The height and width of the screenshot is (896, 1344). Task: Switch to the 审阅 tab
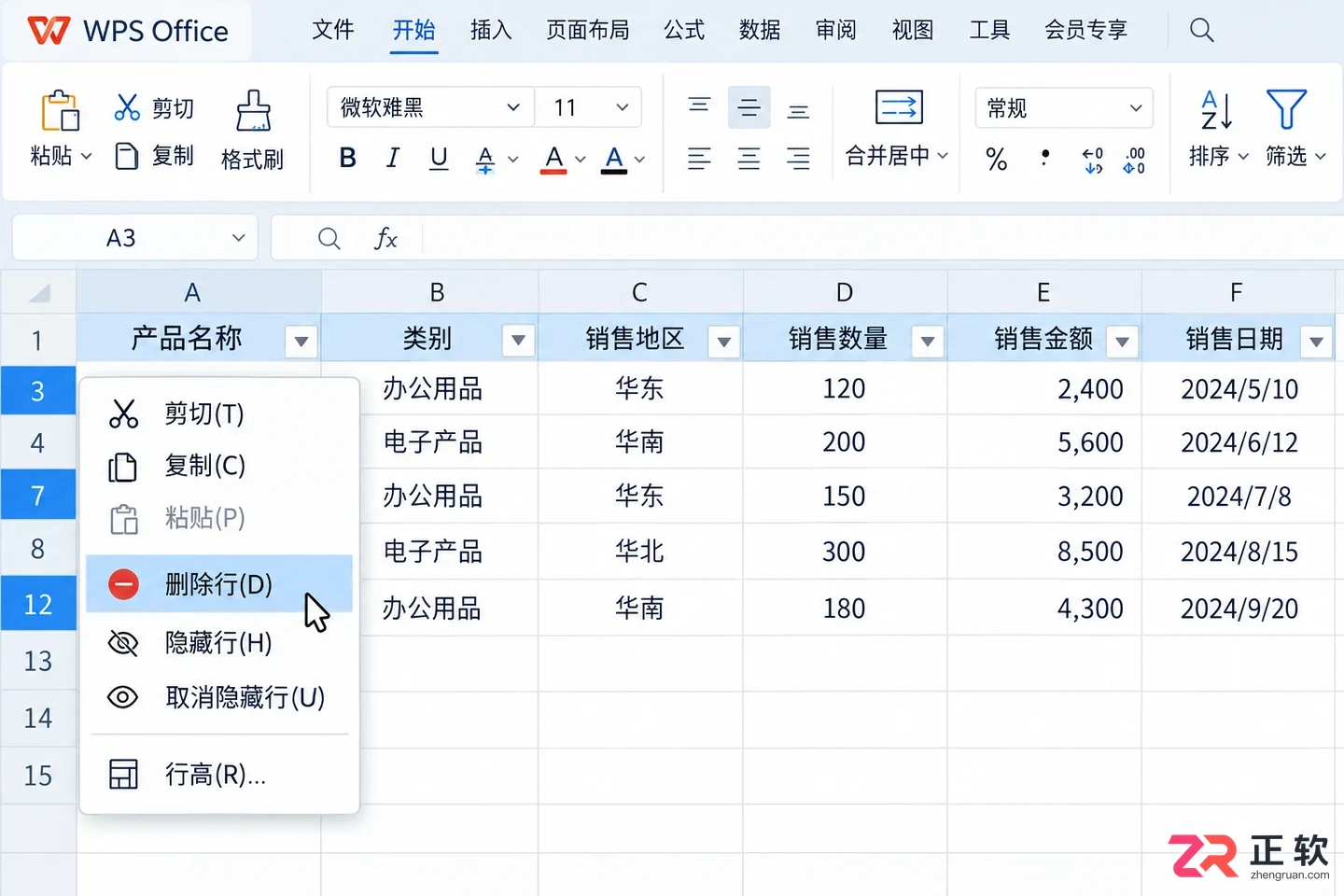tap(836, 30)
